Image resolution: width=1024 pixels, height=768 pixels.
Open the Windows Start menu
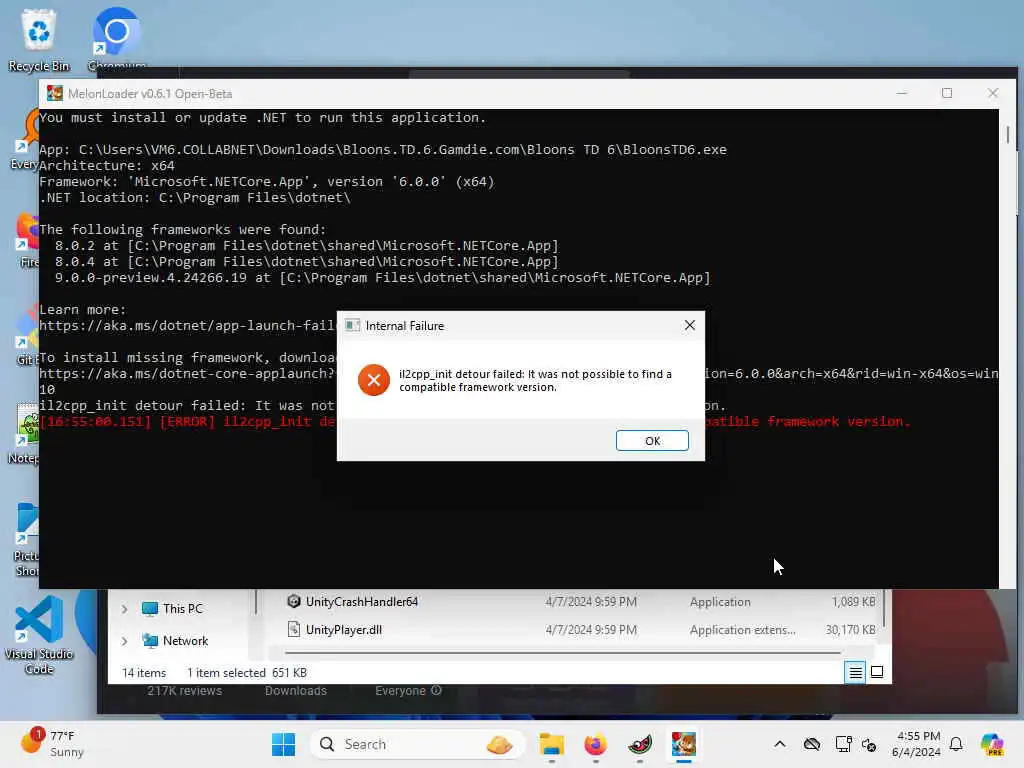pos(283,744)
